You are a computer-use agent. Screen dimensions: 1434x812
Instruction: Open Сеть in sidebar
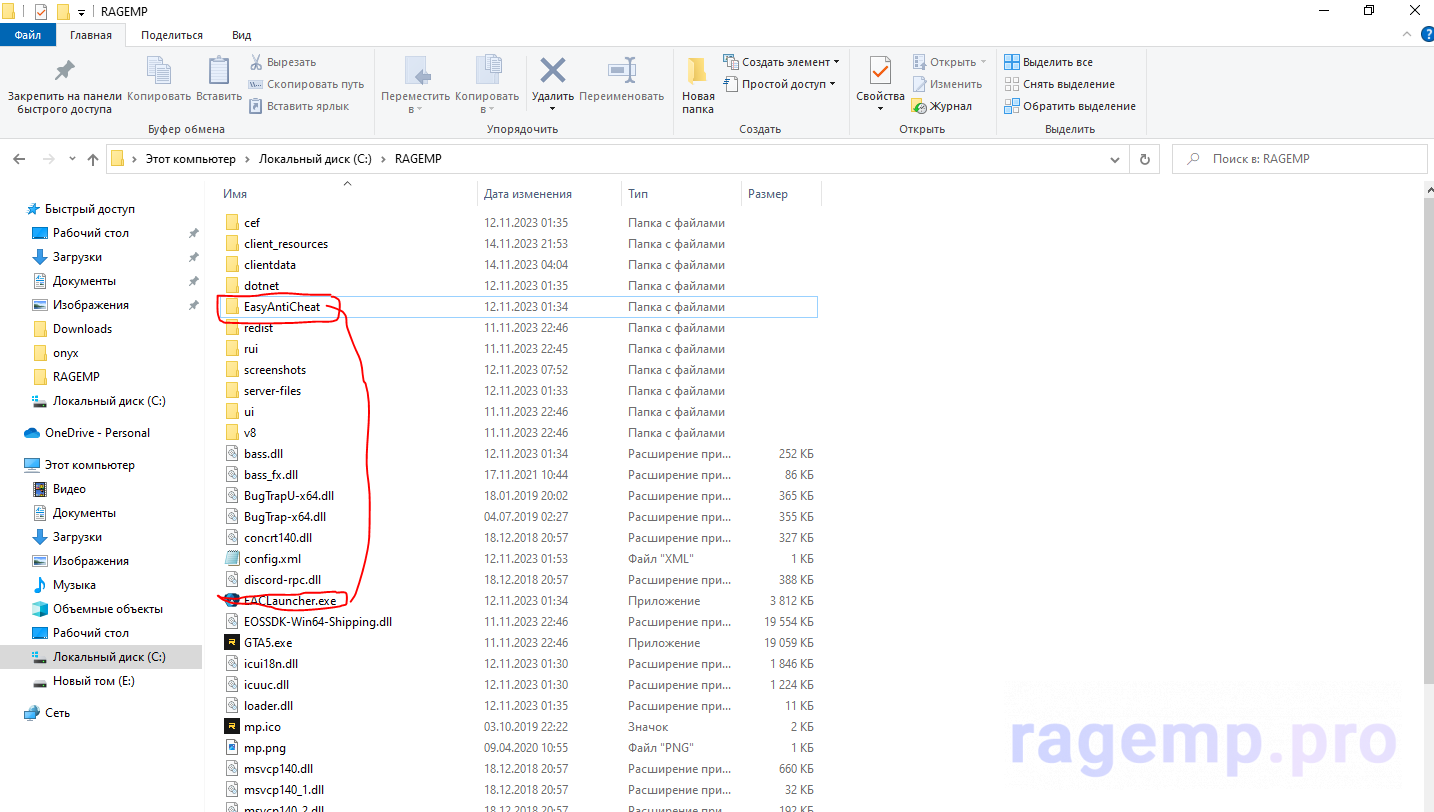tap(57, 713)
